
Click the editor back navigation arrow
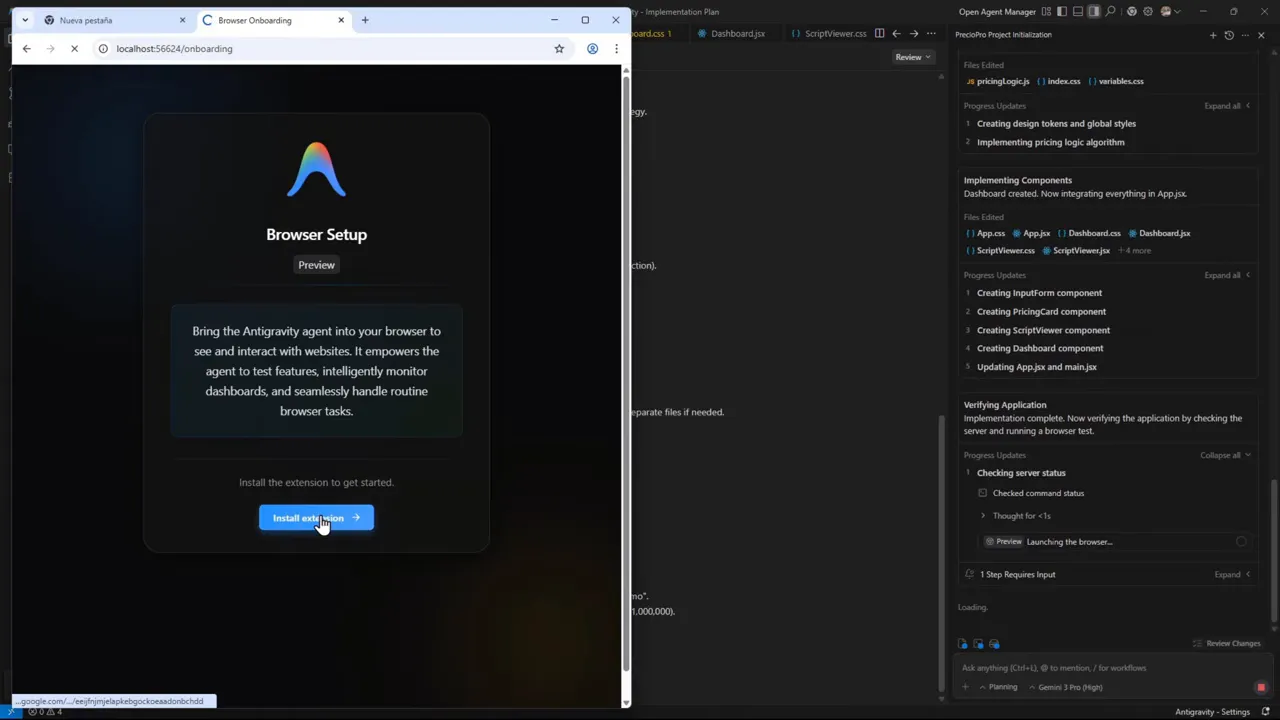pos(897,33)
